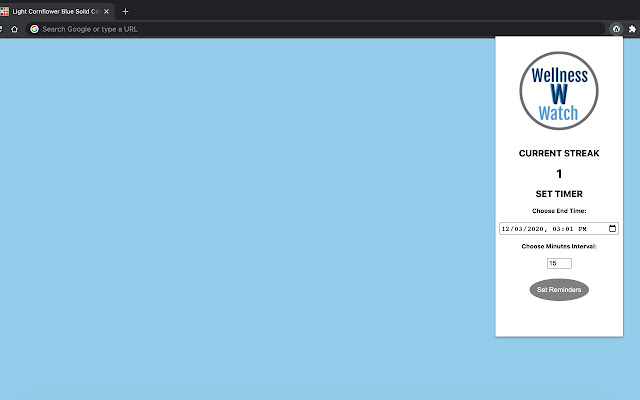
Task: Click the Choose Minutes Interval label
Action: pos(559,246)
